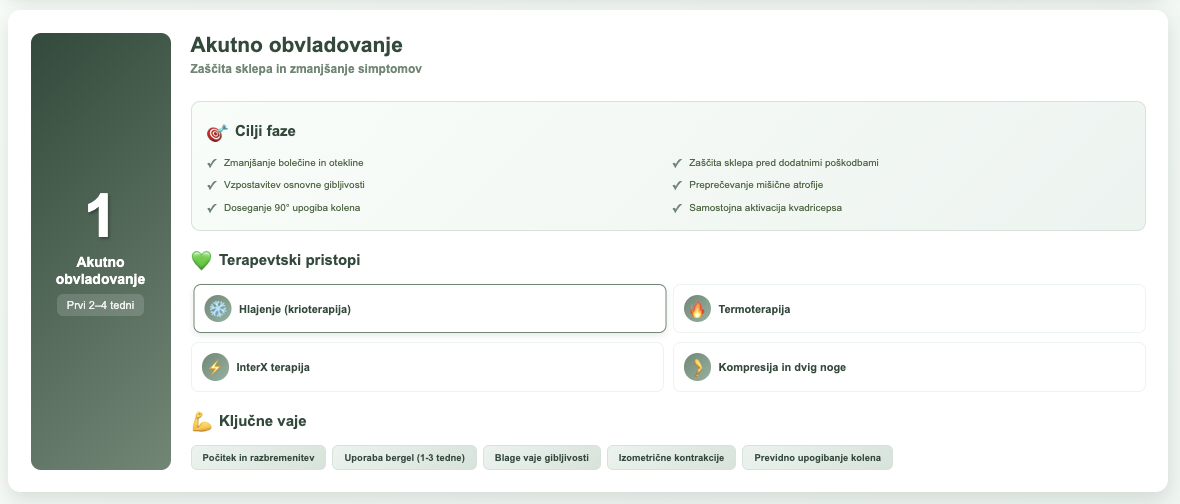This screenshot has width=1180, height=504.
Task: Click the flame icon for Termoterapija
Action: tap(698, 308)
